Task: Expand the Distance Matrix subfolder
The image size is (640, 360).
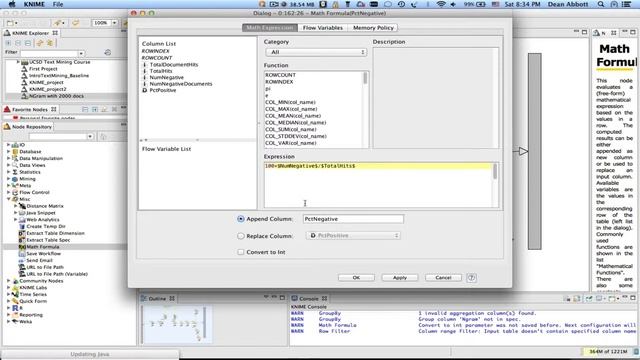Action: pos(16,206)
